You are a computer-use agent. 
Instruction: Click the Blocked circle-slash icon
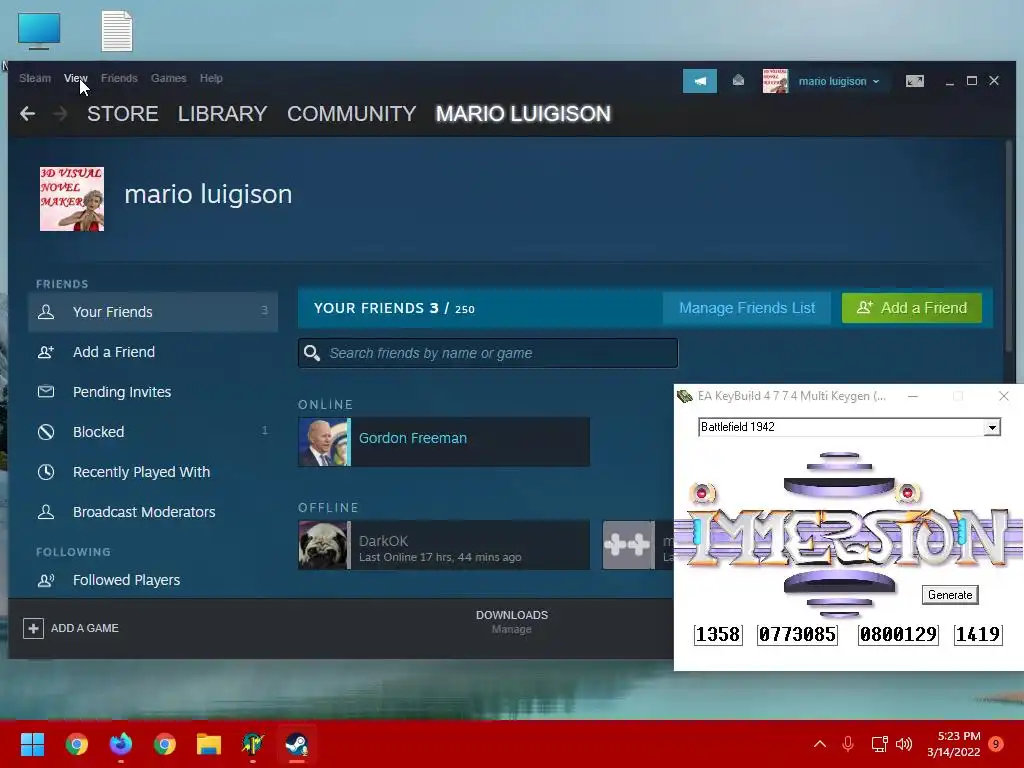46,432
